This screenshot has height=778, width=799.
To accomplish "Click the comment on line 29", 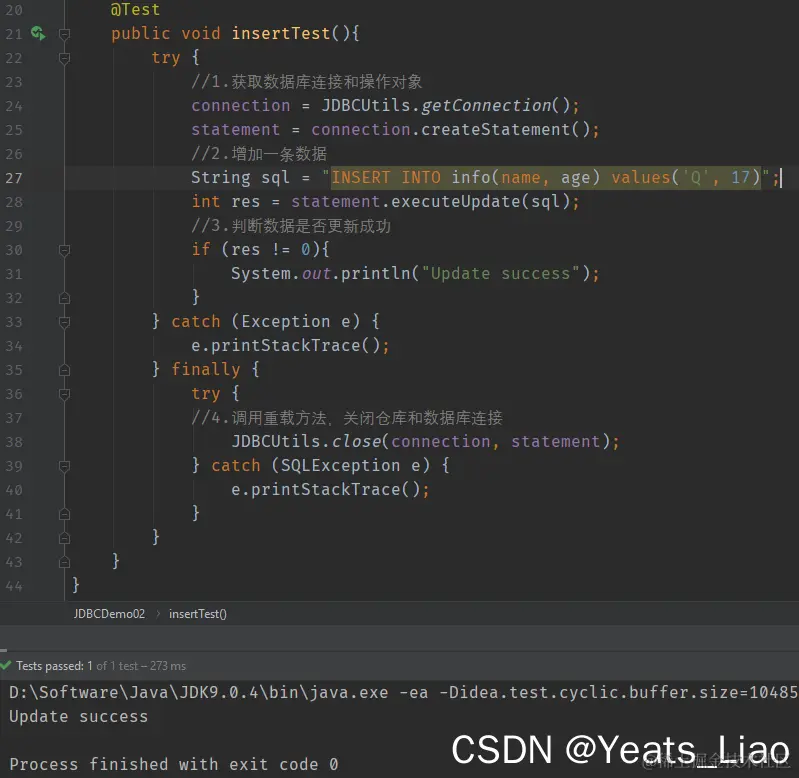I will [x=291, y=226].
